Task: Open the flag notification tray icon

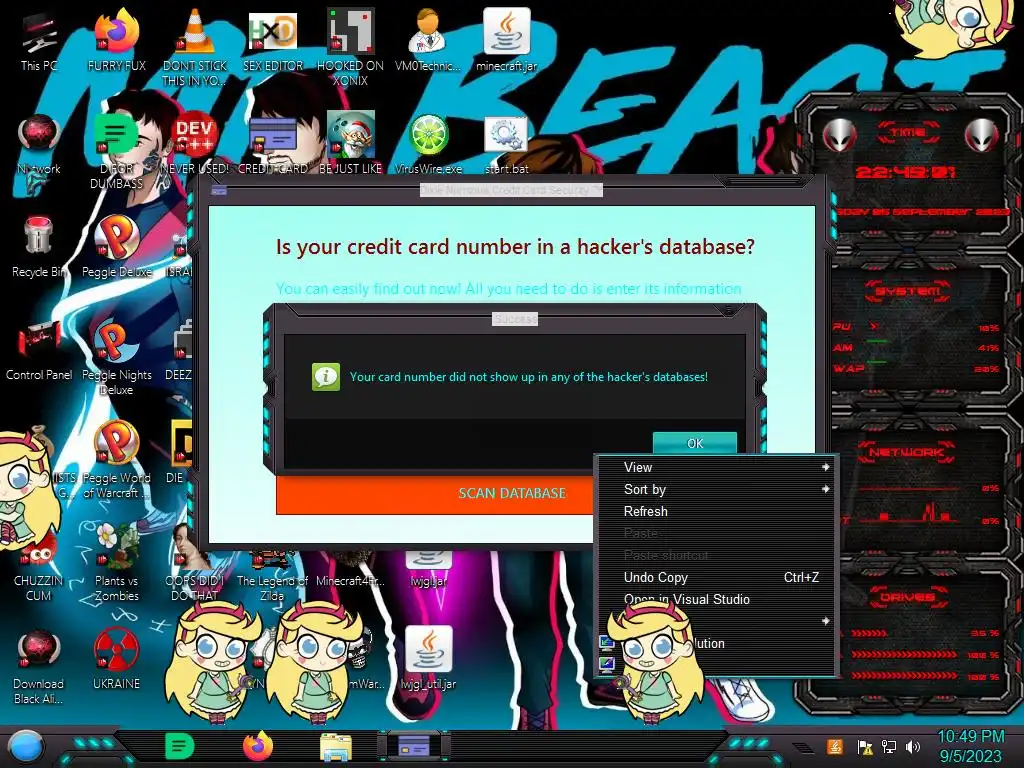Action: (865, 746)
